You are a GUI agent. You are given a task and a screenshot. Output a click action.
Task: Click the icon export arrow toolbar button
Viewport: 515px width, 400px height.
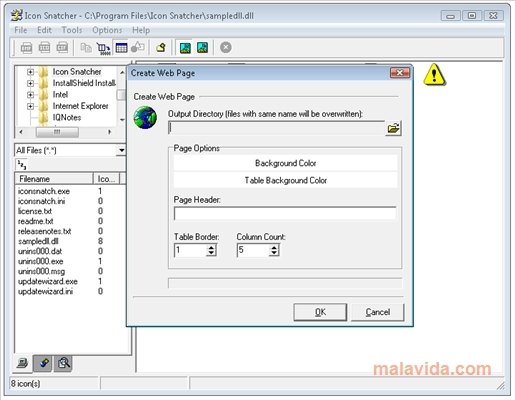pos(104,48)
